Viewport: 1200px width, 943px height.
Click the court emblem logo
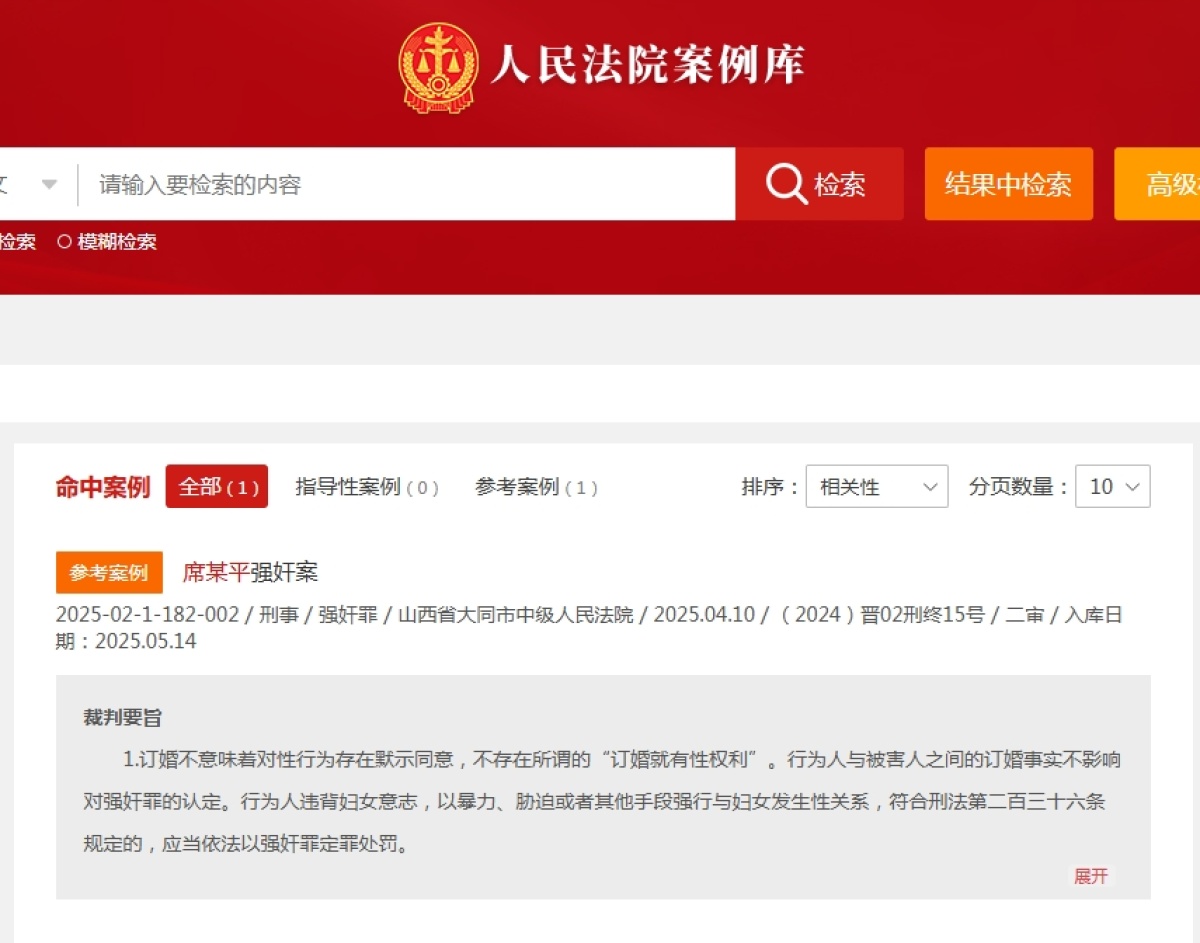[x=437, y=66]
